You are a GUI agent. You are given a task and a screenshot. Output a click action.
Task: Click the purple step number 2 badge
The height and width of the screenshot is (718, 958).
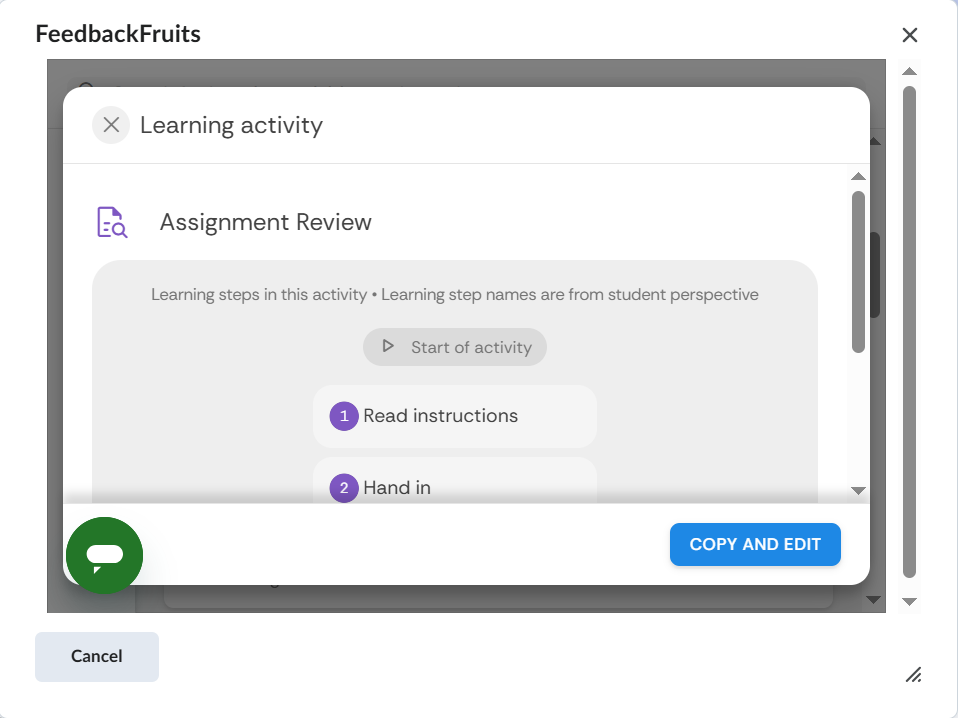tap(344, 488)
